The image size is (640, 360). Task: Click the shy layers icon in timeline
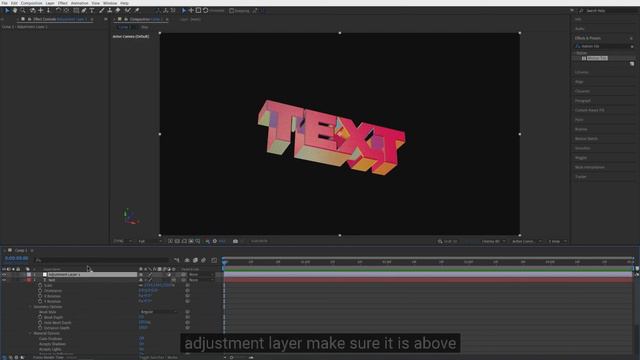click(x=187, y=260)
